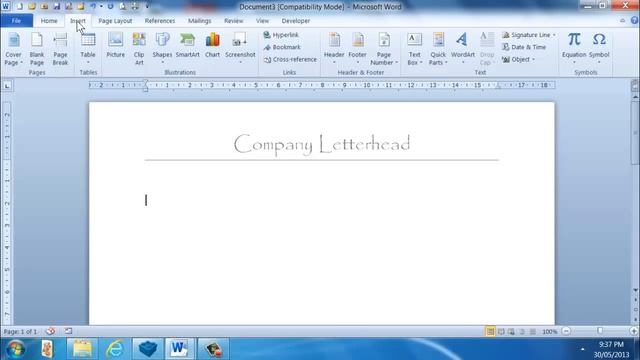Open the Screenshot tool
The image size is (640, 360).
point(240,48)
